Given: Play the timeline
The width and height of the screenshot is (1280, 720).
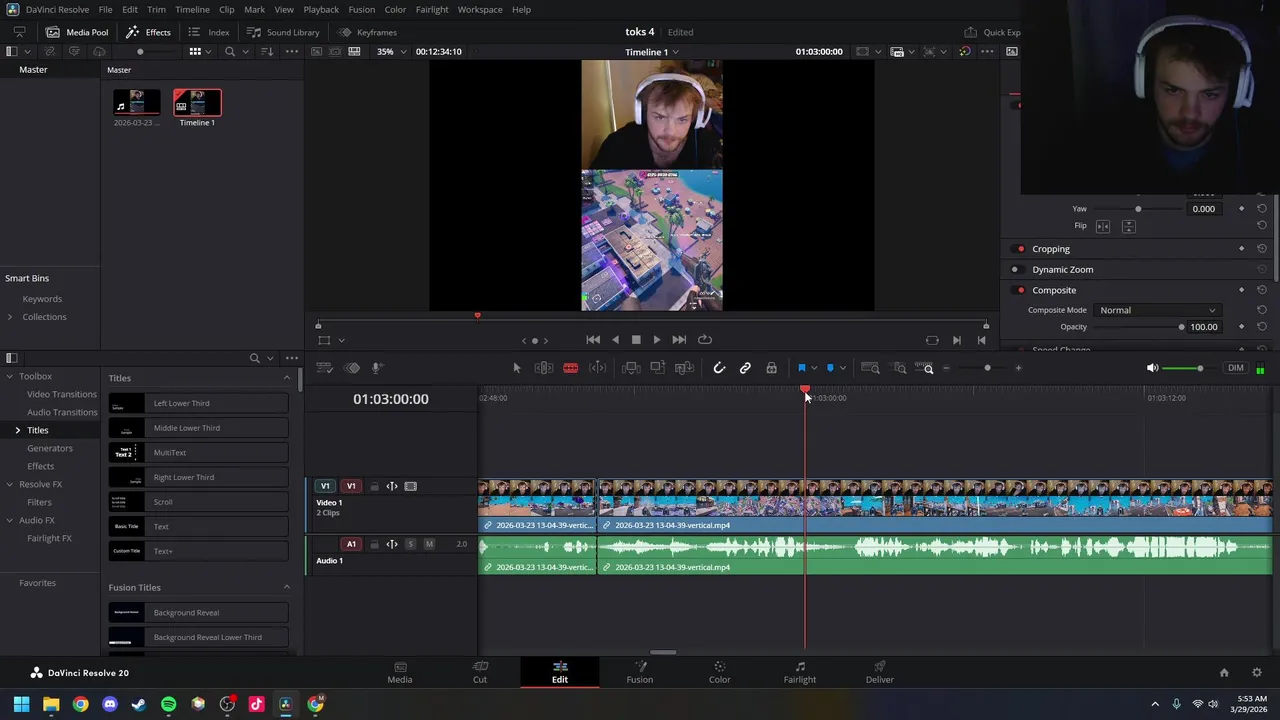Looking at the screenshot, I should tap(657, 340).
